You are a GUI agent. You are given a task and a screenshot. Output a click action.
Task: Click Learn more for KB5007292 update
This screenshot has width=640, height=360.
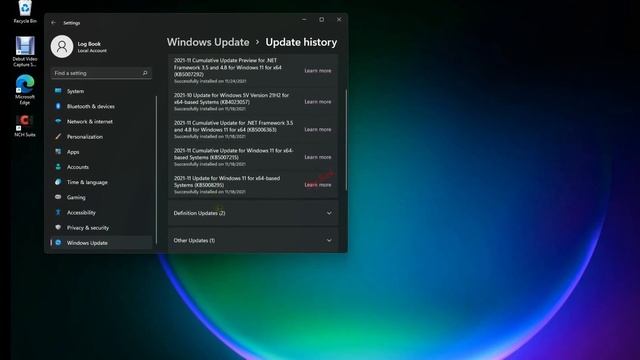coord(318,71)
